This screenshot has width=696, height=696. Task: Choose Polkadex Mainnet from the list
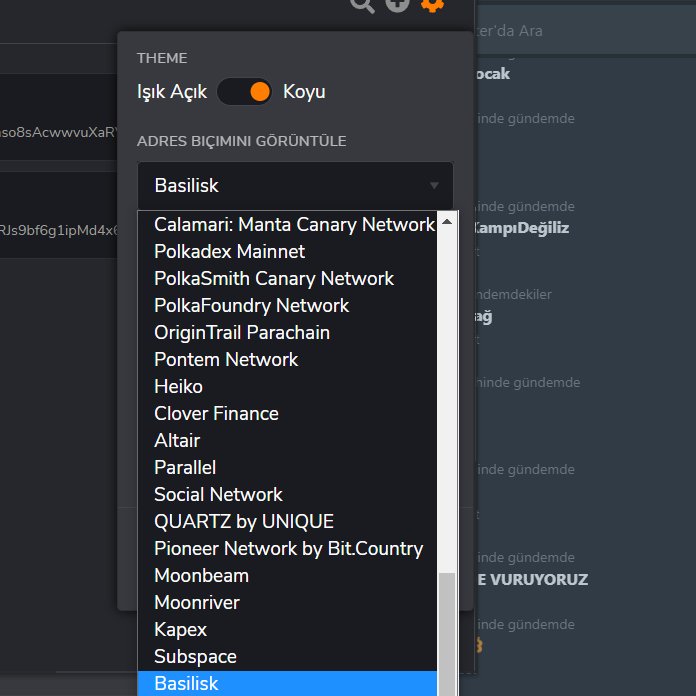[x=287, y=252]
